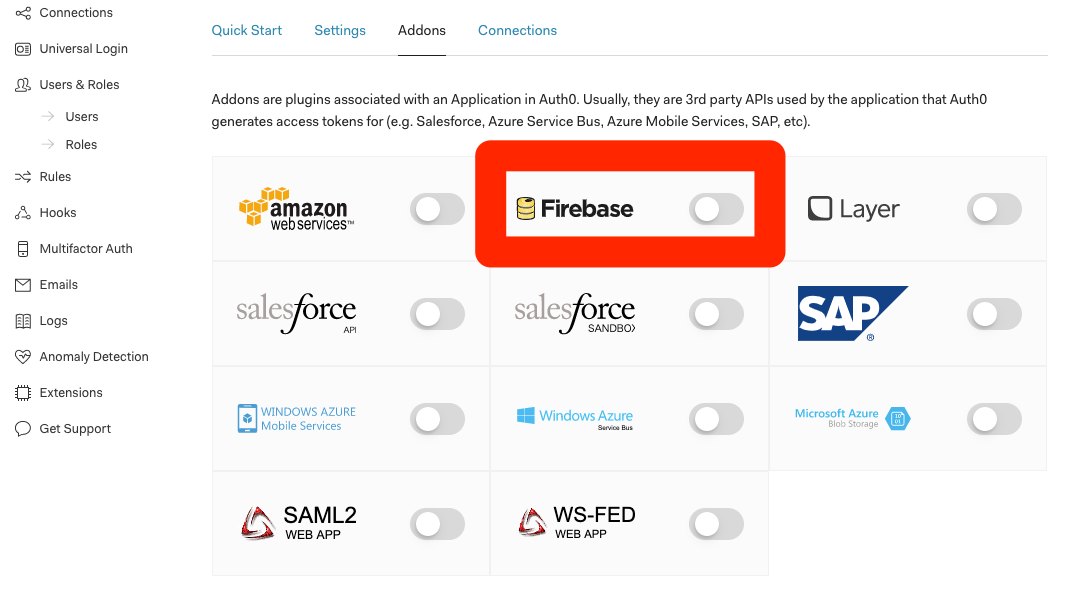Click the Get Support chat bubble icon
This screenshot has height=590, width=1085.
click(x=23, y=429)
